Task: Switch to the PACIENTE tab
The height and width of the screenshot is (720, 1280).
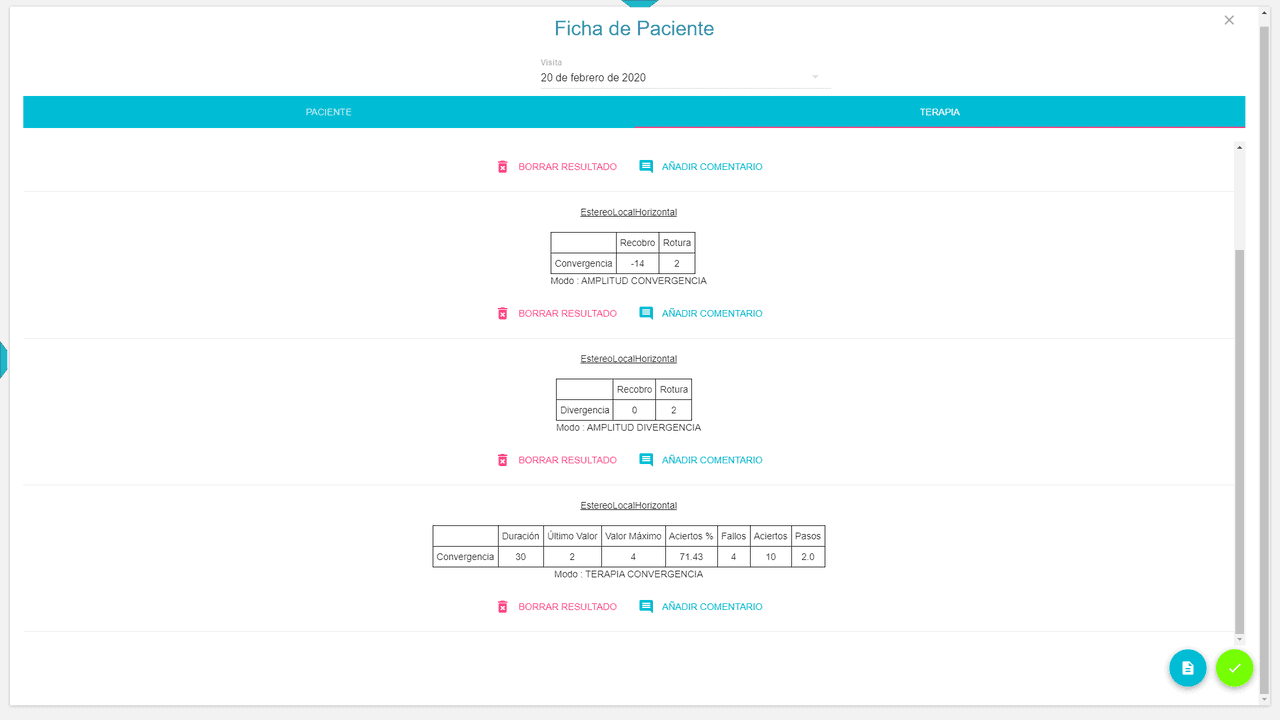Action: coord(329,112)
